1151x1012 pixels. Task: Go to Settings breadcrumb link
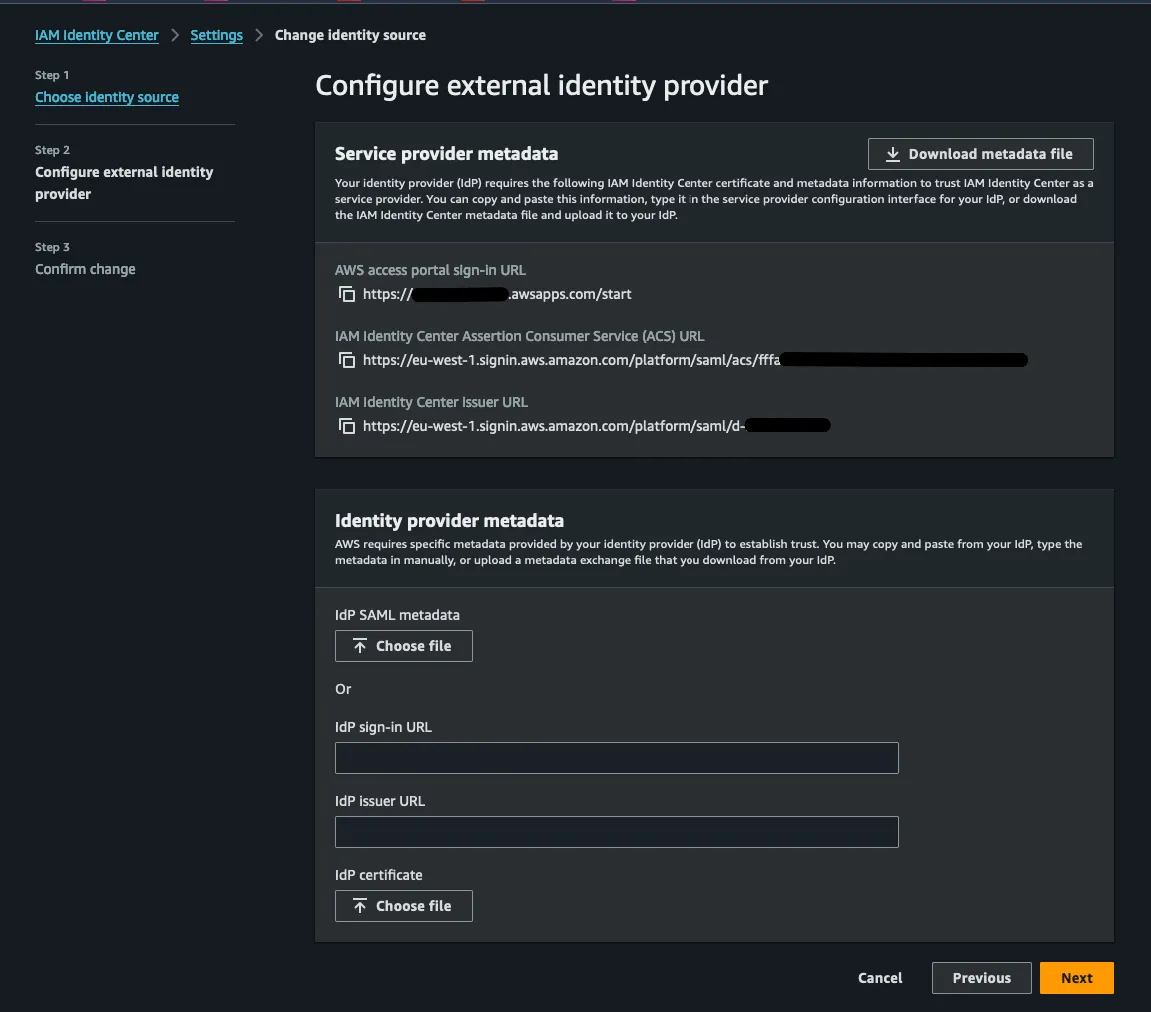216,35
